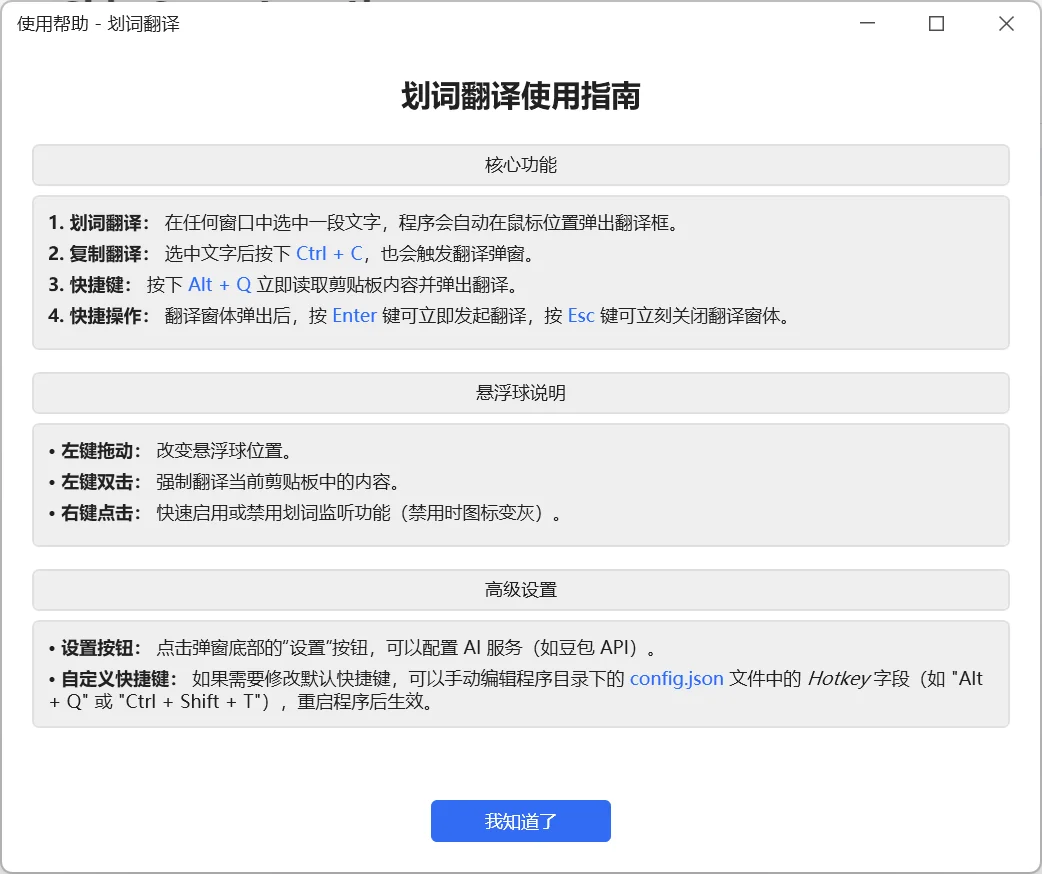1042x874 pixels.
Task: Minimize the 使用帮助 window
Action: point(867,24)
